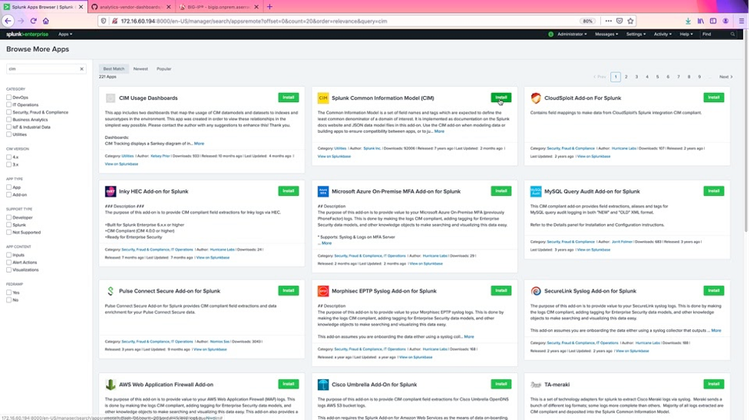Go to results page 2

626,77
